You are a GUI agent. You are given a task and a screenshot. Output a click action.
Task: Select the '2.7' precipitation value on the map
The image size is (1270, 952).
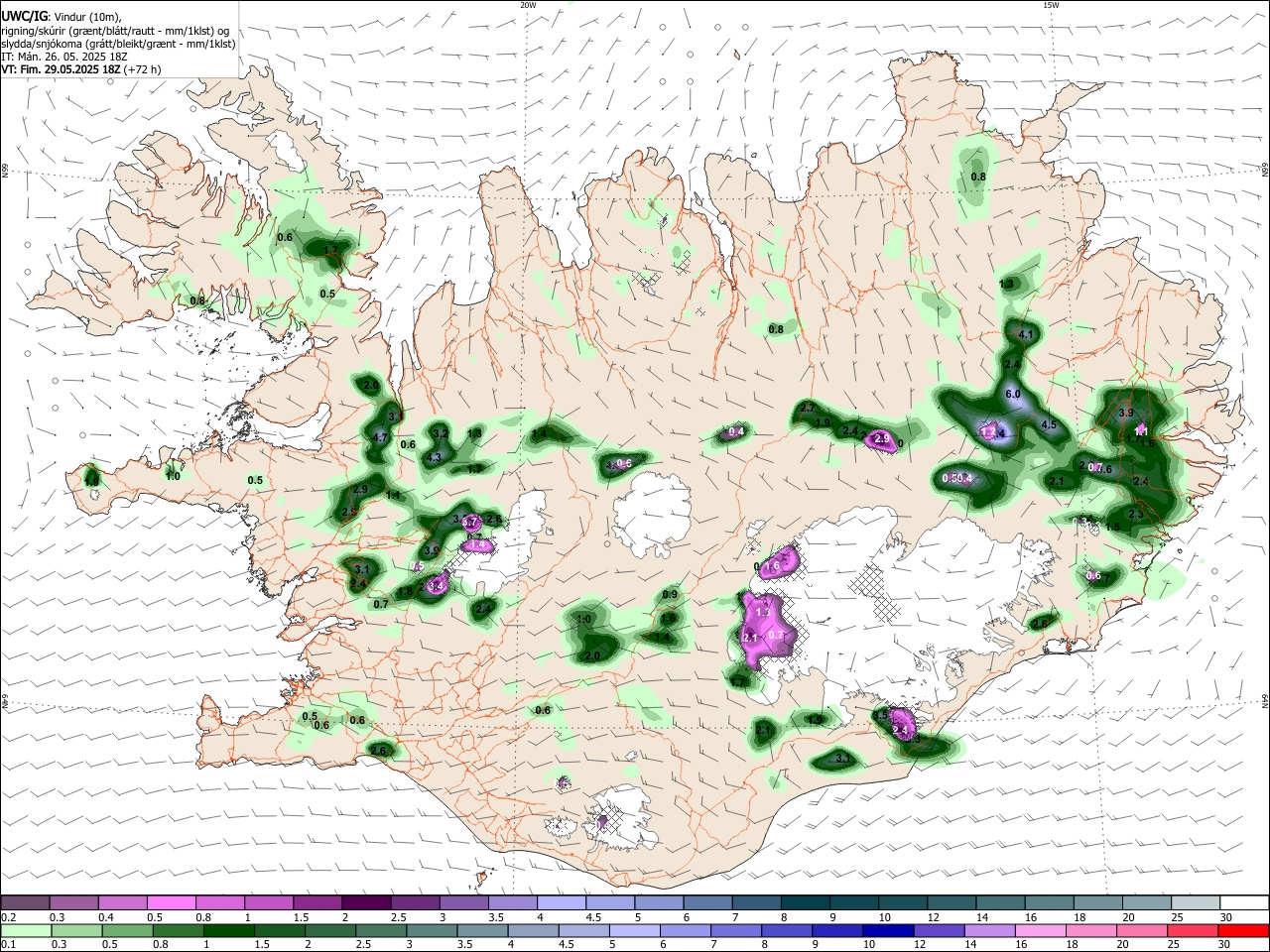808,409
